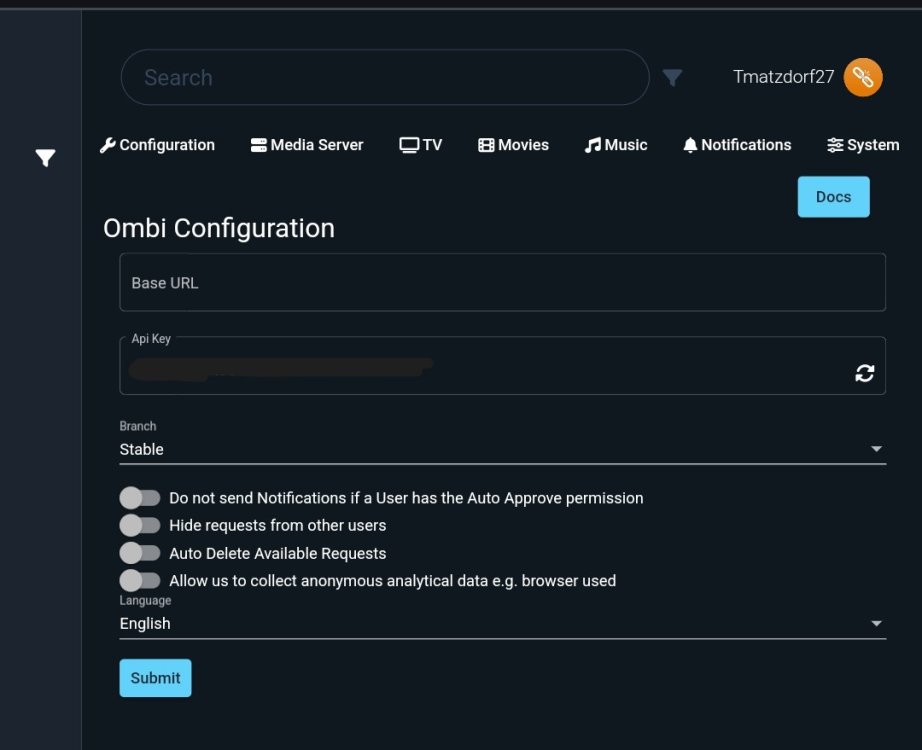This screenshot has height=750, width=922.
Task: Switch to the Media Server tab
Action: click(x=307, y=145)
